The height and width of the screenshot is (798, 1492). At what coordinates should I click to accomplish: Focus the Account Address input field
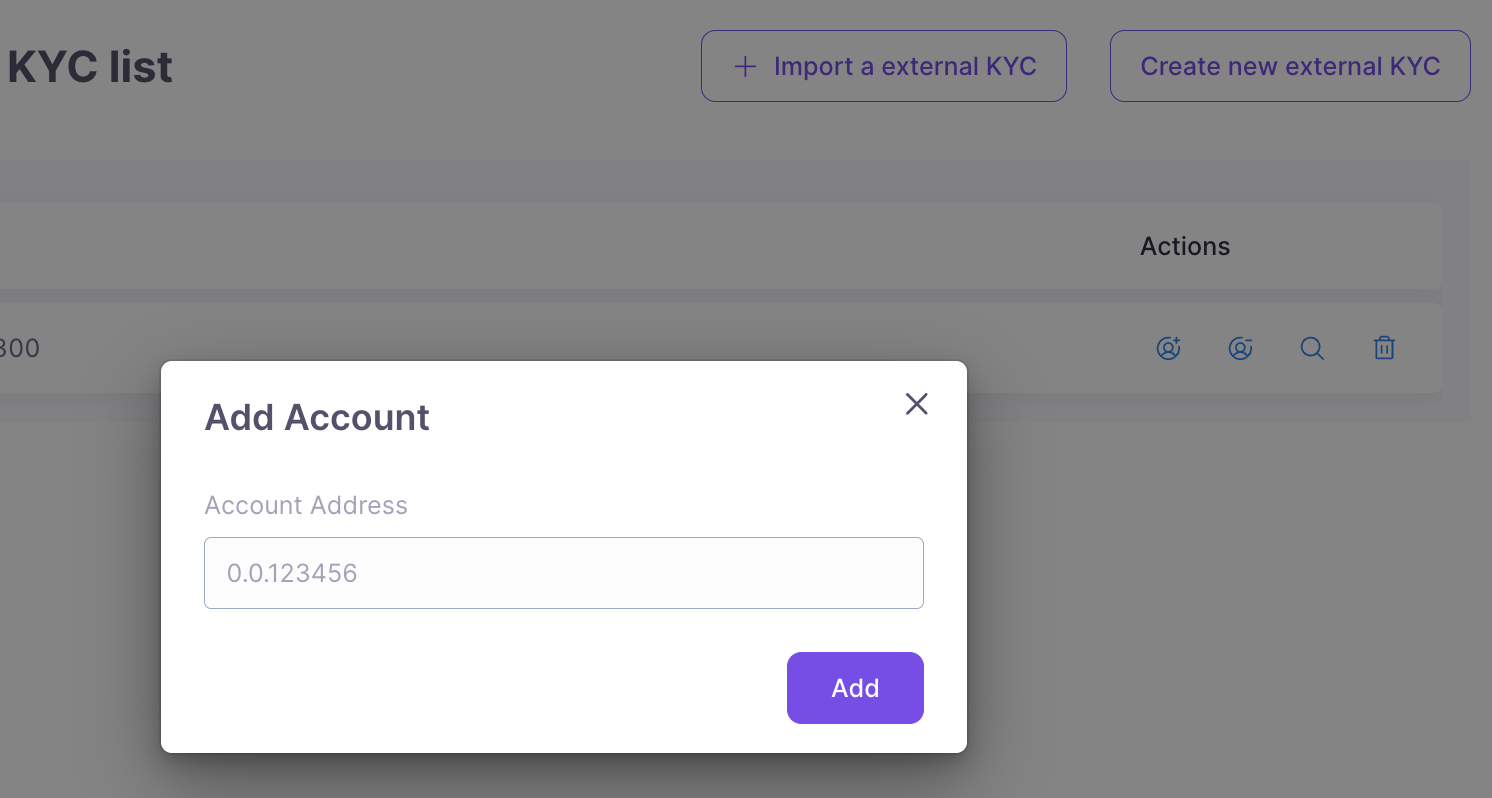click(x=564, y=573)
